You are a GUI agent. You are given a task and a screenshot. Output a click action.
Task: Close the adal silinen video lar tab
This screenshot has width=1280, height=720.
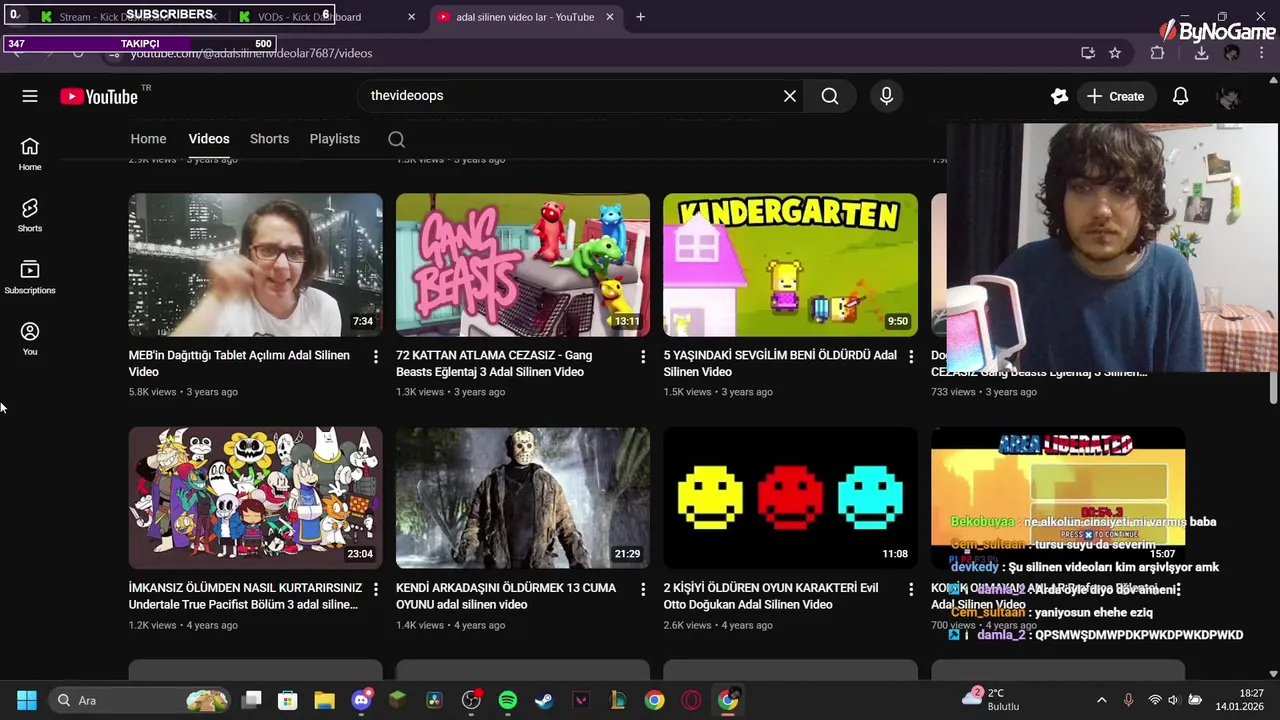(x=610, y=17)
